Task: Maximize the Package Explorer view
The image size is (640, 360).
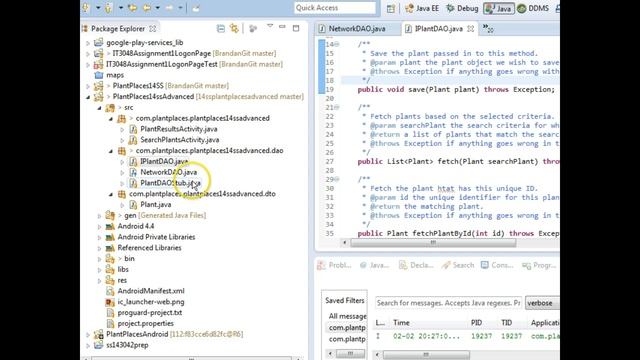Action: coord(296,28)
